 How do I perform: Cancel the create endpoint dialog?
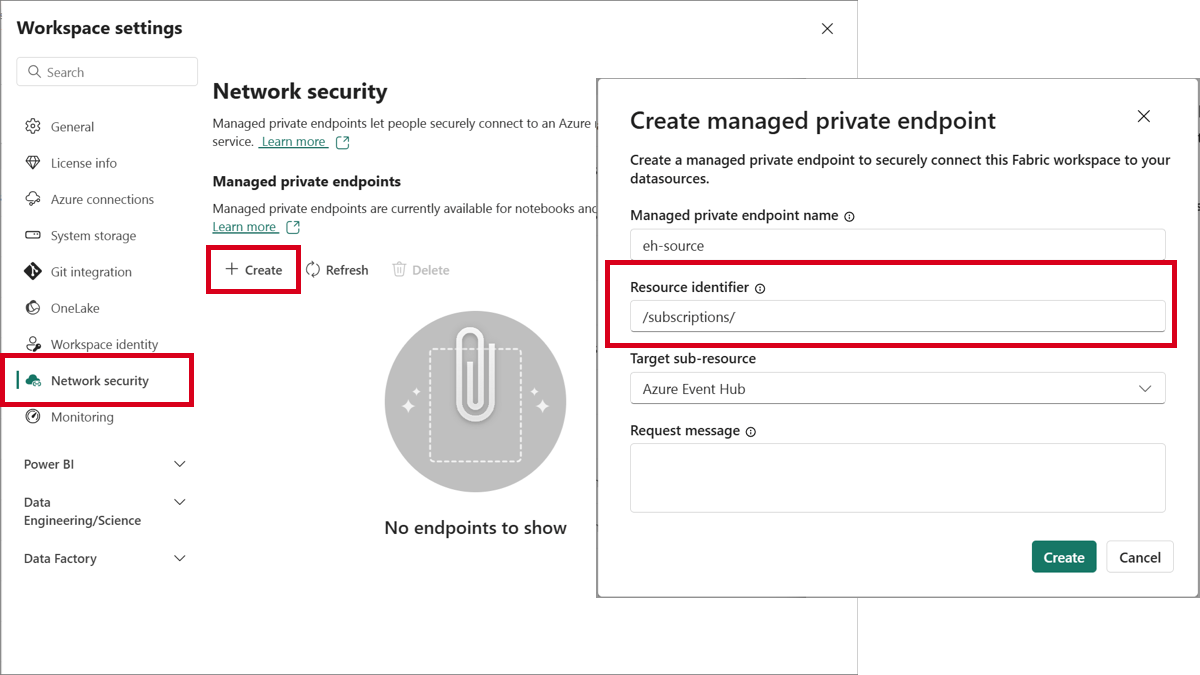(1139, 557)
